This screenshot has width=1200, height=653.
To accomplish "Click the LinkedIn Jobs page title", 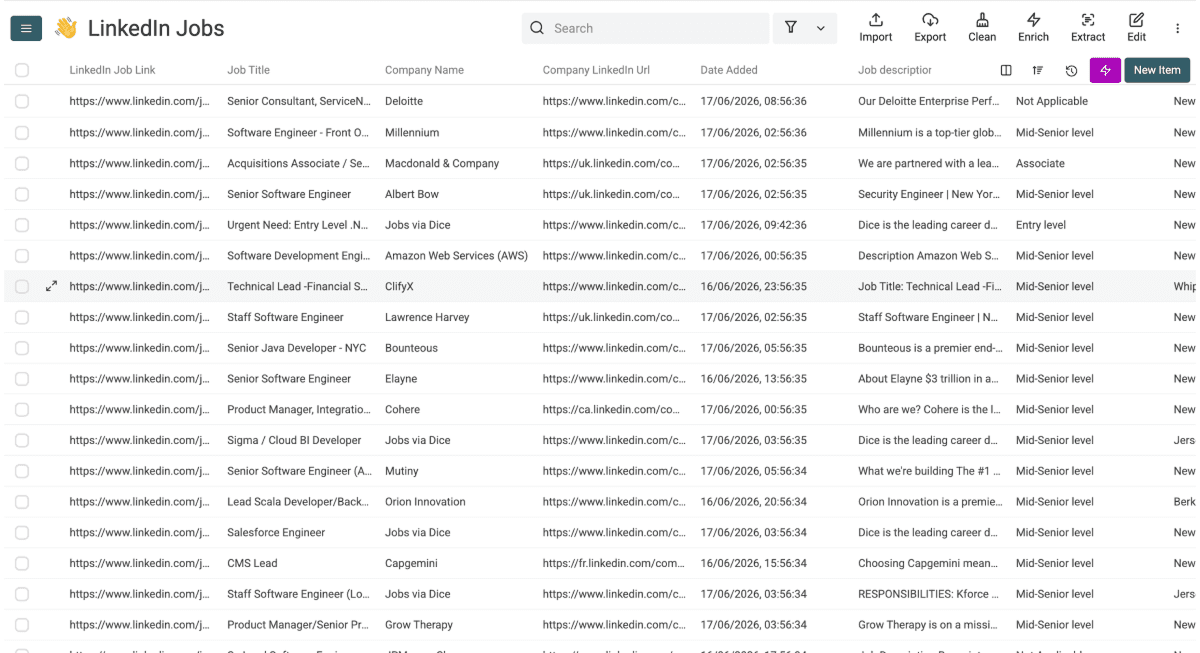I will coord(156,29).
